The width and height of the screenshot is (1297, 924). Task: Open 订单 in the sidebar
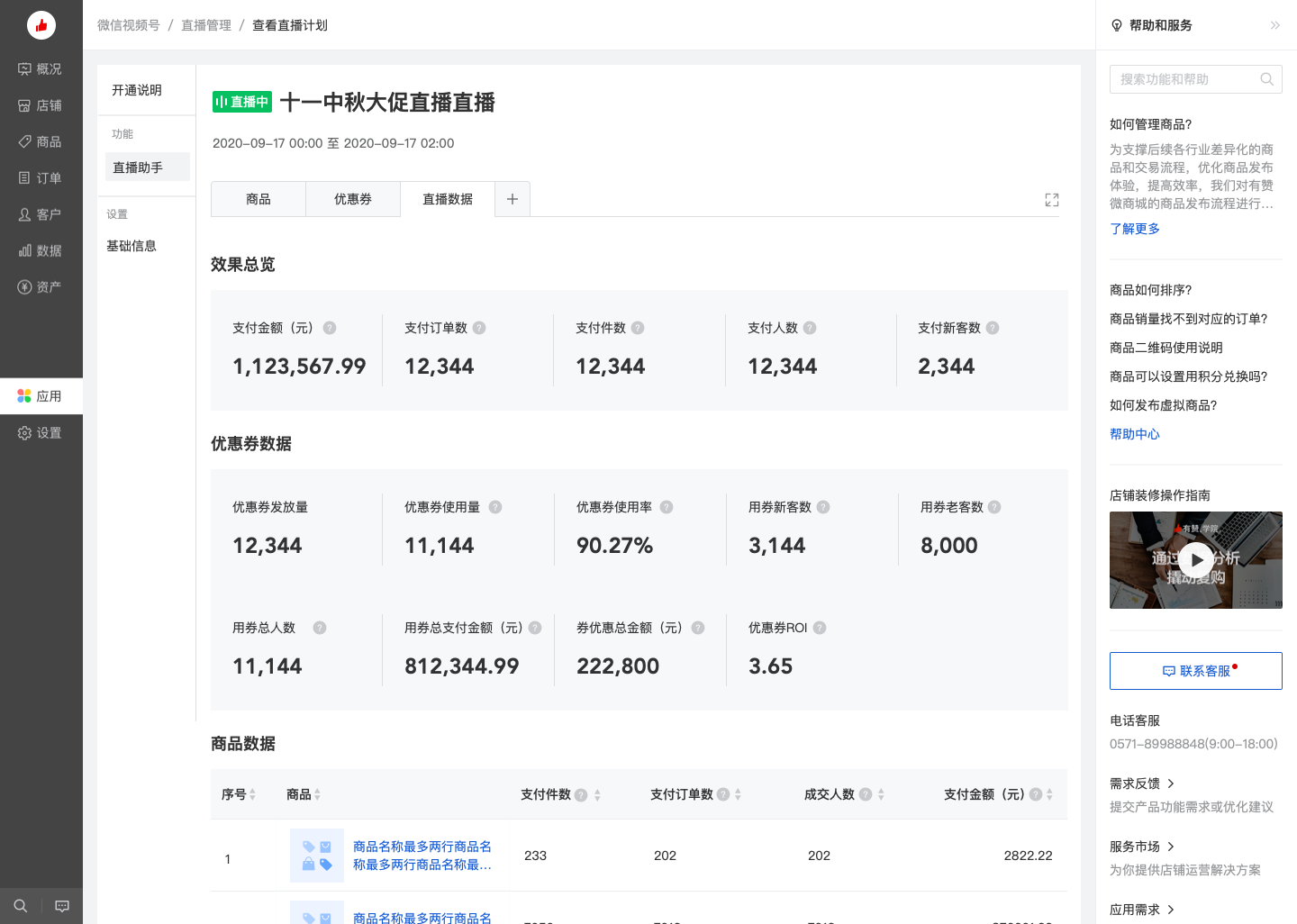click(41, 178)
